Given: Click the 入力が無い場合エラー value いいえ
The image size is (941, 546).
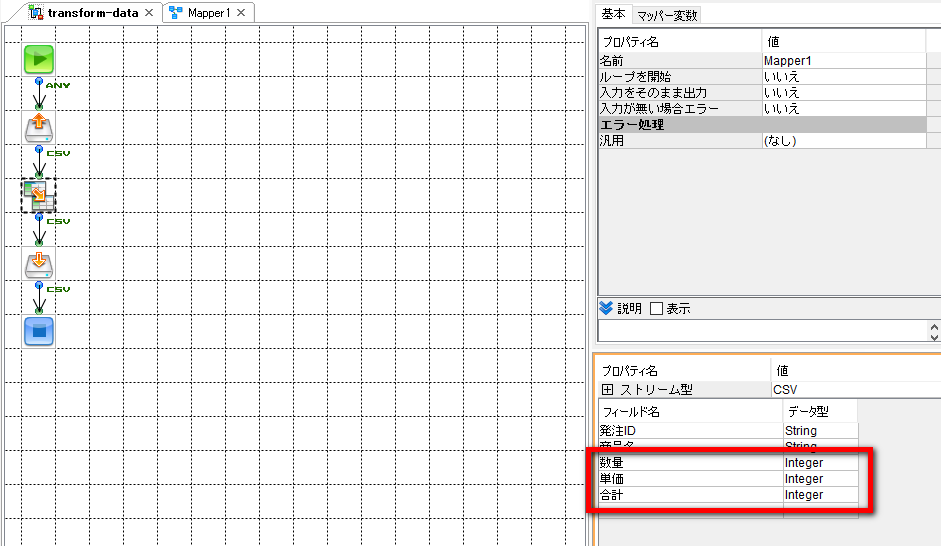Looking at the screenshot, I should (x=844, y=109).
